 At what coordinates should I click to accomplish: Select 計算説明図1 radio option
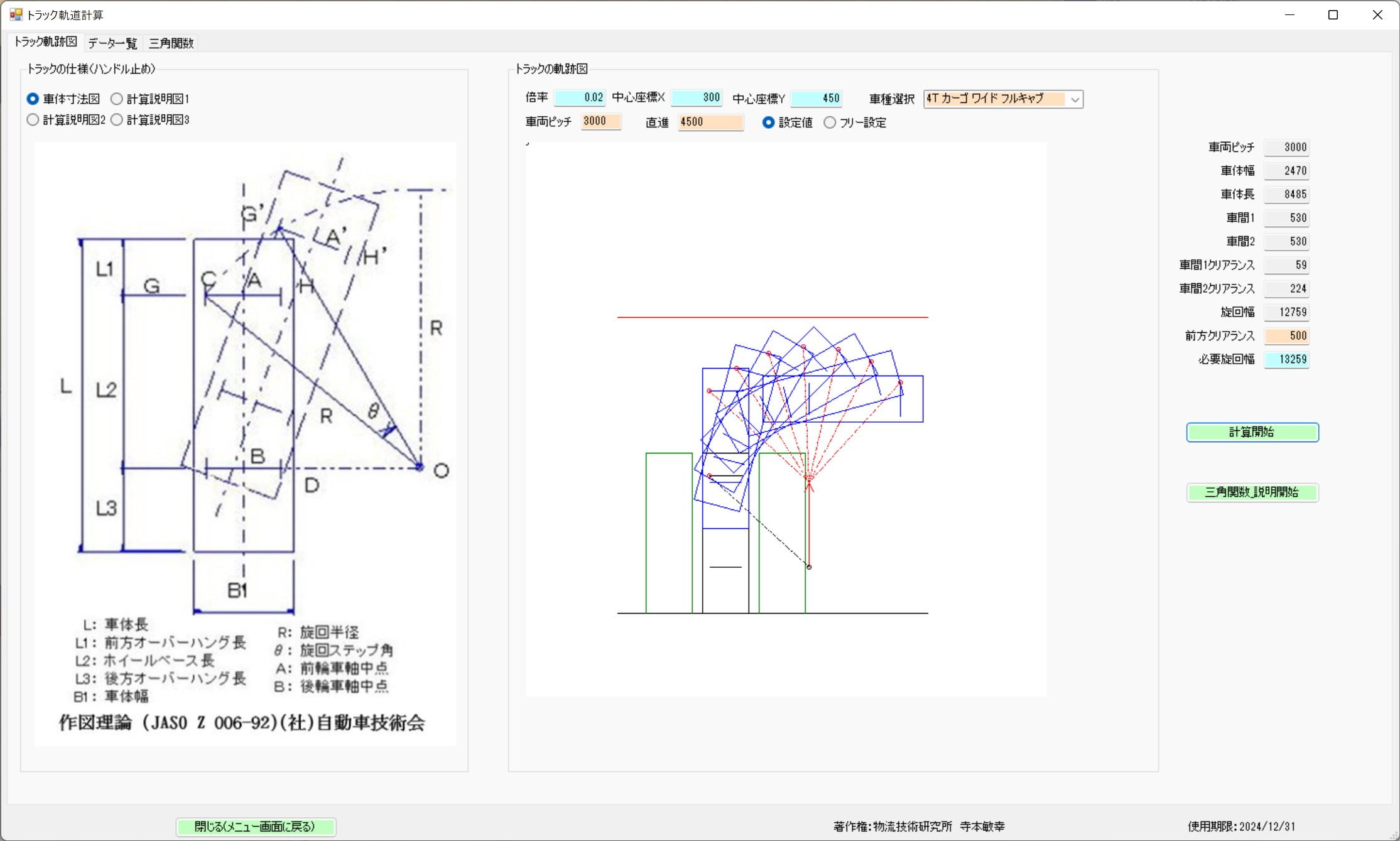coord(117,99)
